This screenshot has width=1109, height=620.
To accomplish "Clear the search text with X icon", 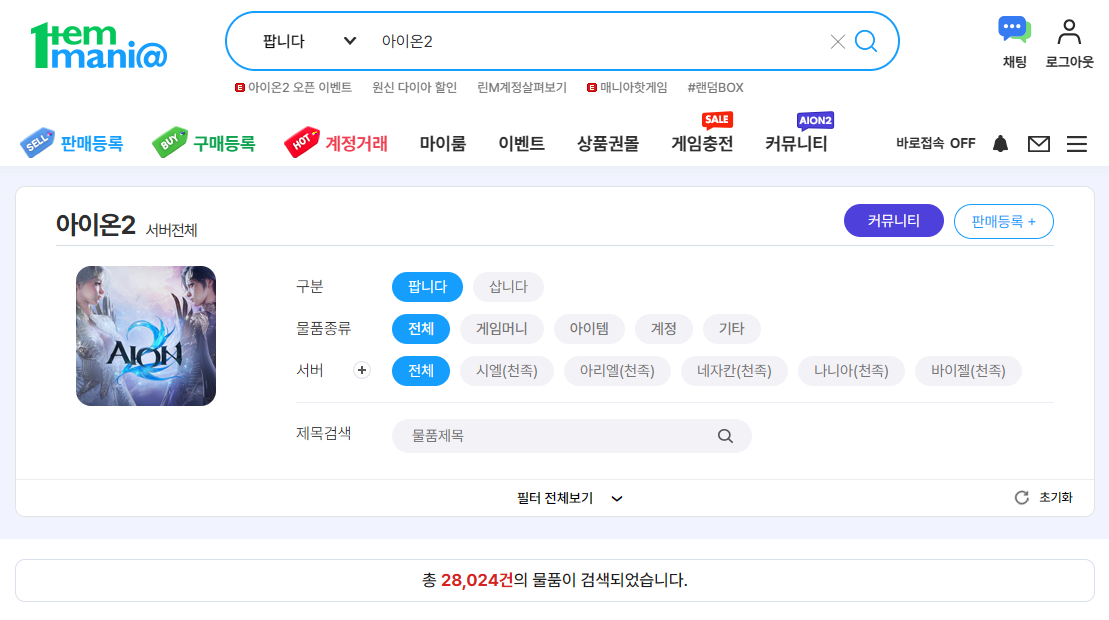I will pos(837,42).
